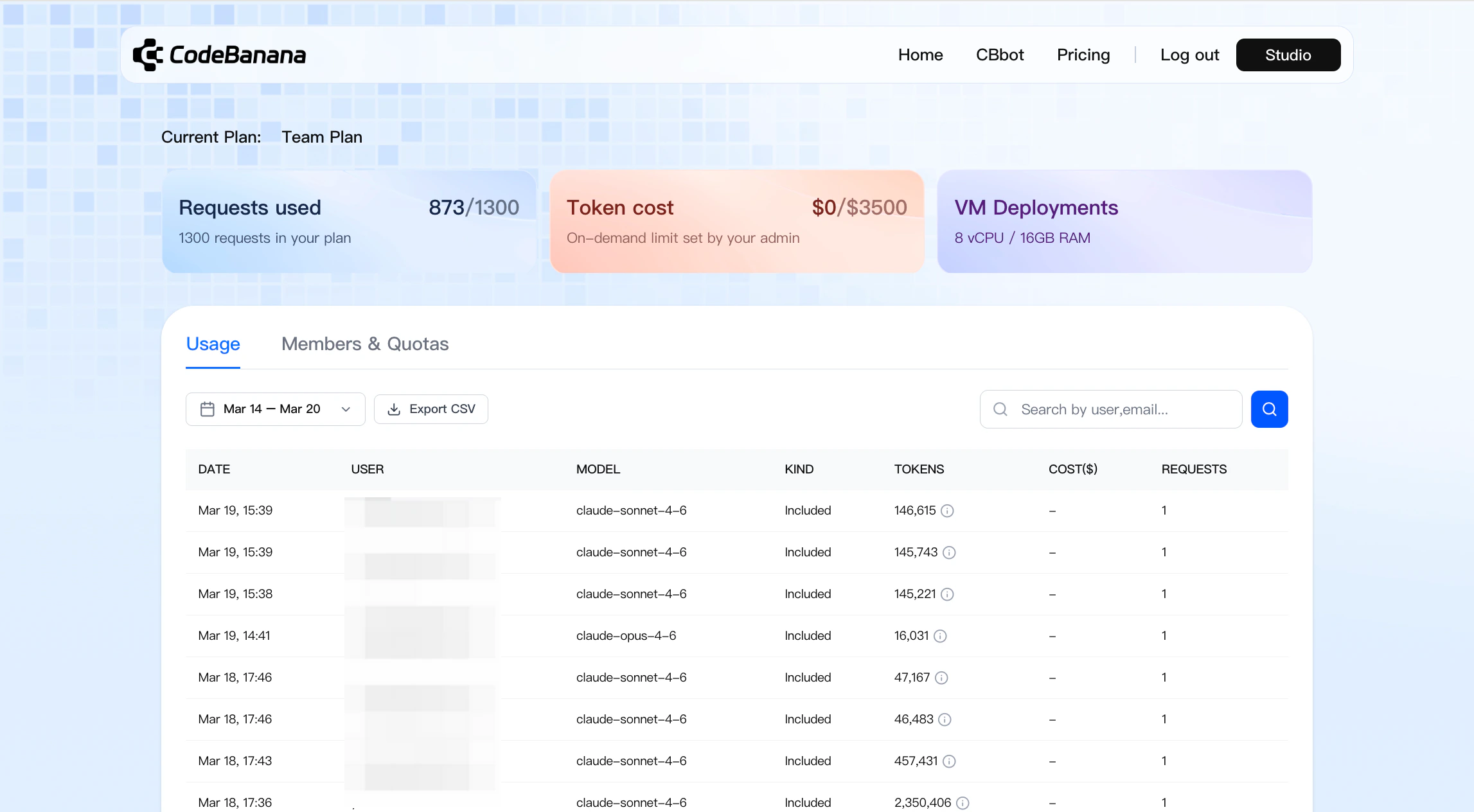Viewport: 1474px width, 812px height.
Task: Click Log out in navigation
Action: pyautogui.click(x=1189, y=55)
